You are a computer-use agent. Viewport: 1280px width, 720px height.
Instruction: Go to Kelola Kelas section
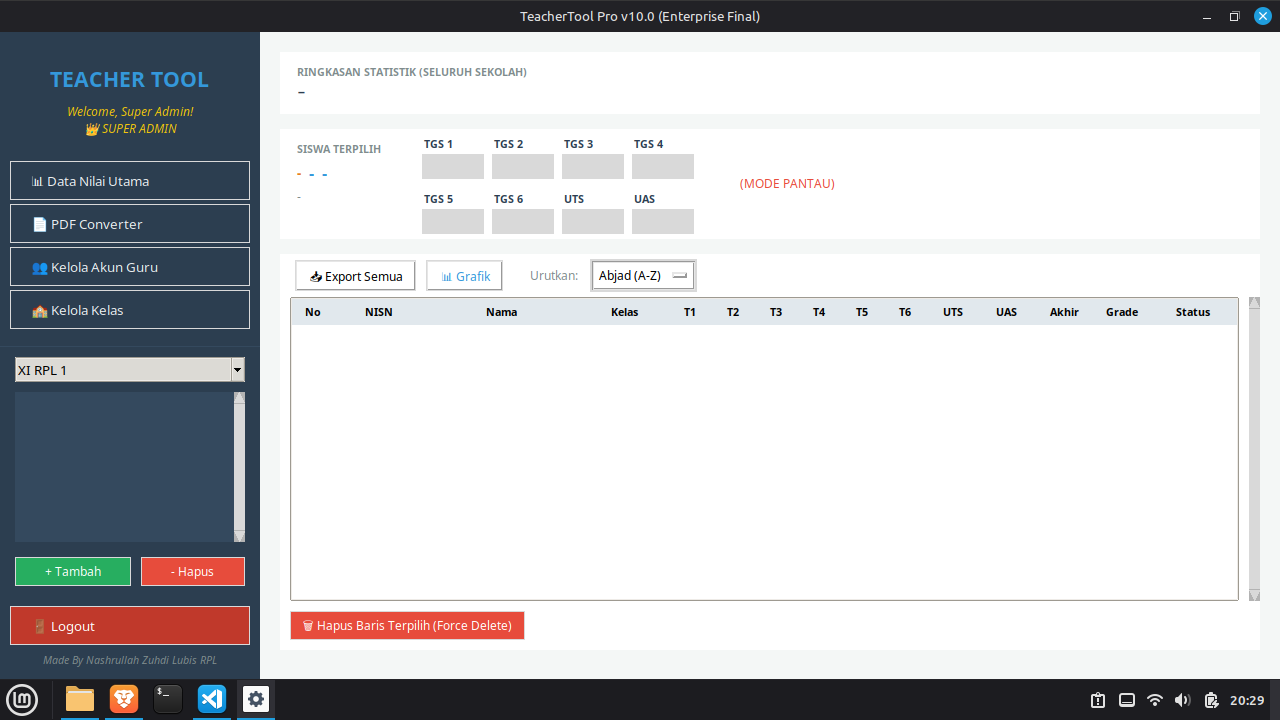tap(130, 310)
